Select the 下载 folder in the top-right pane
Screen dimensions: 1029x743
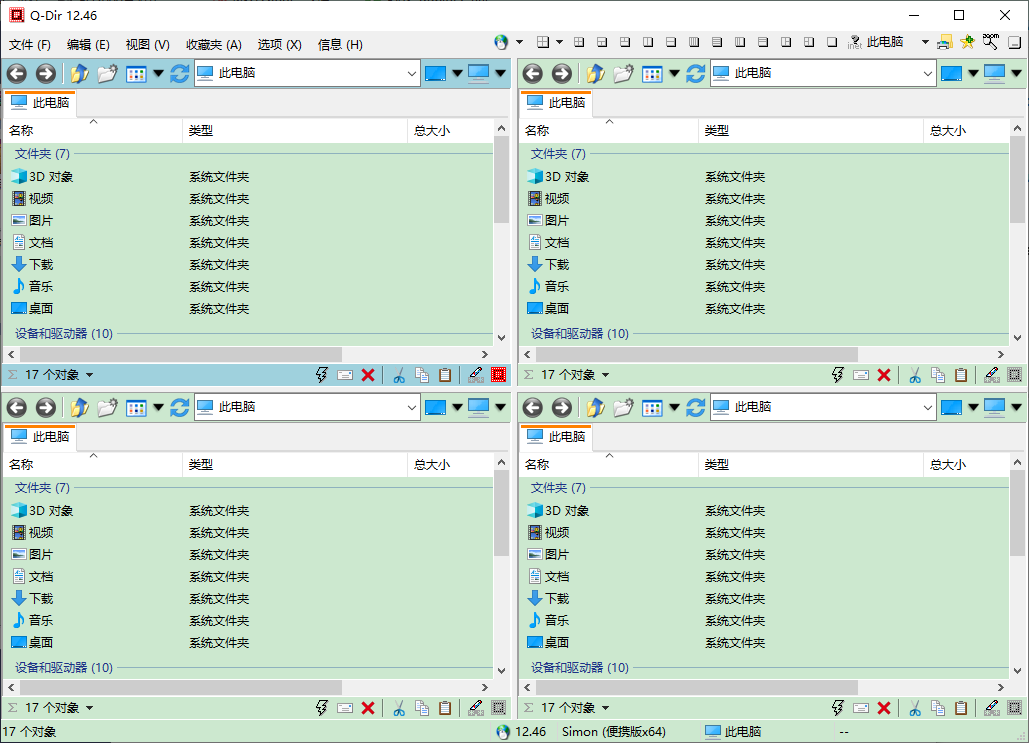556,265
